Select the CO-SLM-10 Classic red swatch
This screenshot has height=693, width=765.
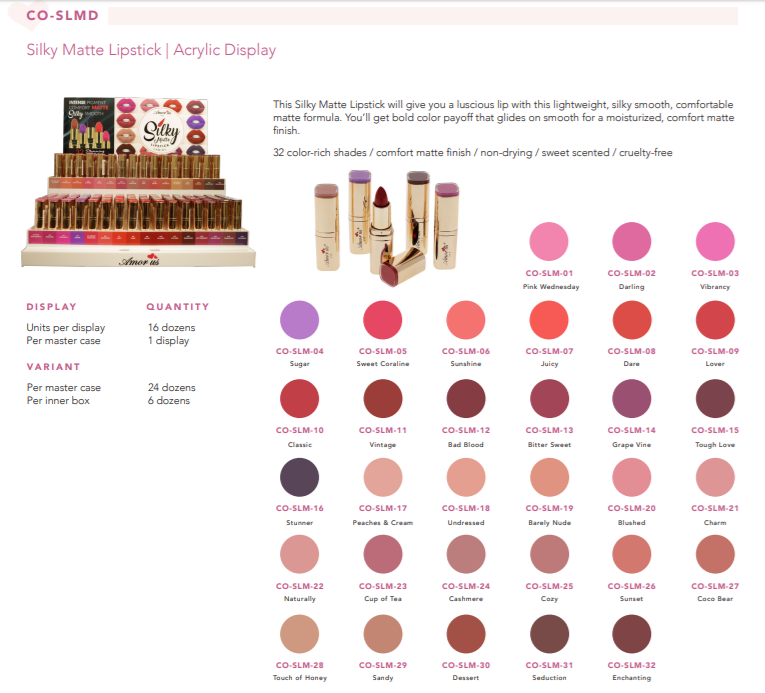point(300,399)
